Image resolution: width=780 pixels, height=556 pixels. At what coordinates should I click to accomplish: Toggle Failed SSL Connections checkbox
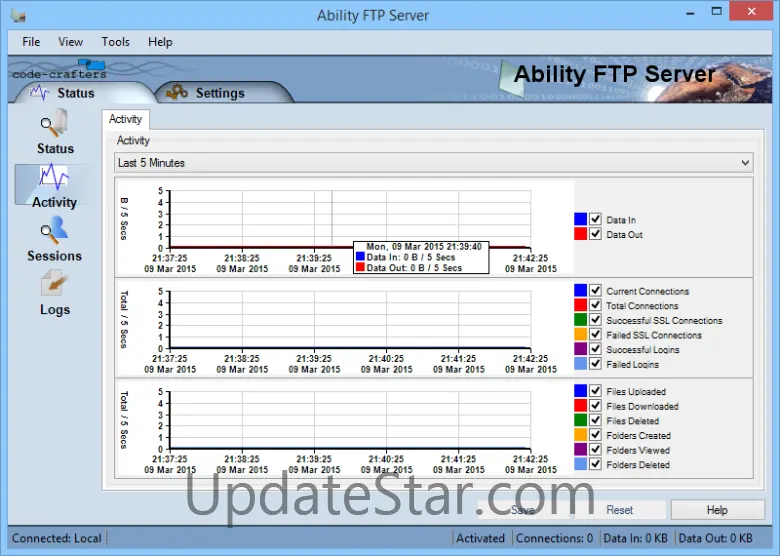click(595, 334)
